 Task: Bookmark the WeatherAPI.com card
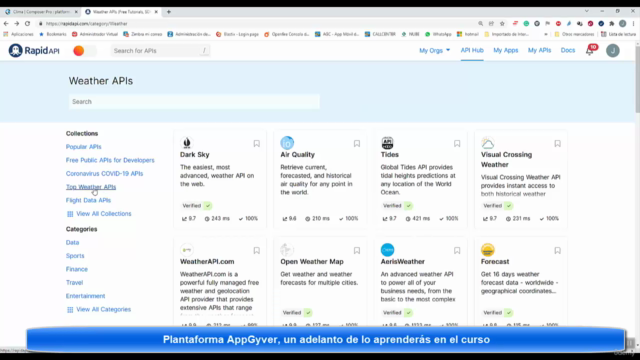tap(256, 251)
